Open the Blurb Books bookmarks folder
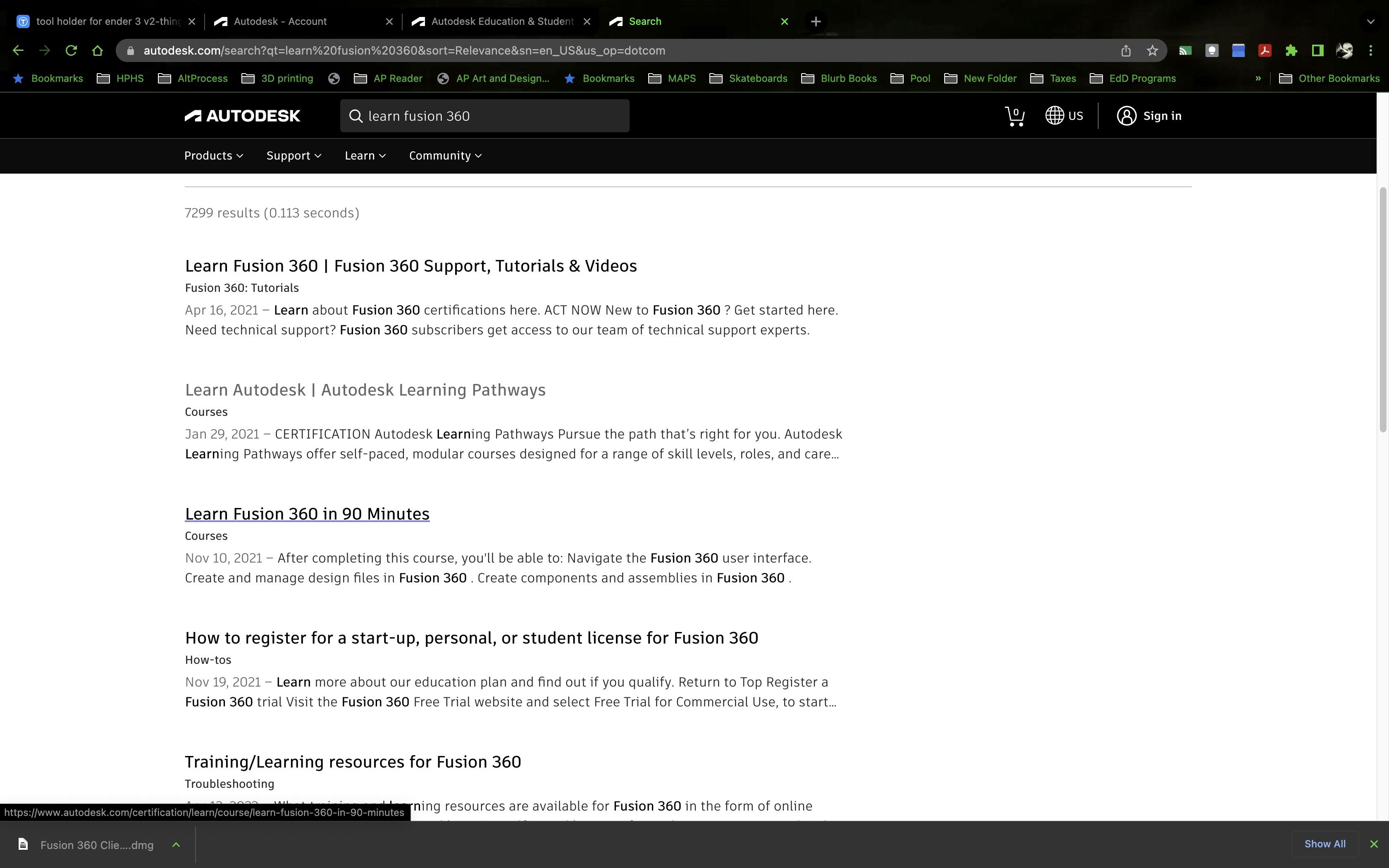1389x868 pixels. 839,78
